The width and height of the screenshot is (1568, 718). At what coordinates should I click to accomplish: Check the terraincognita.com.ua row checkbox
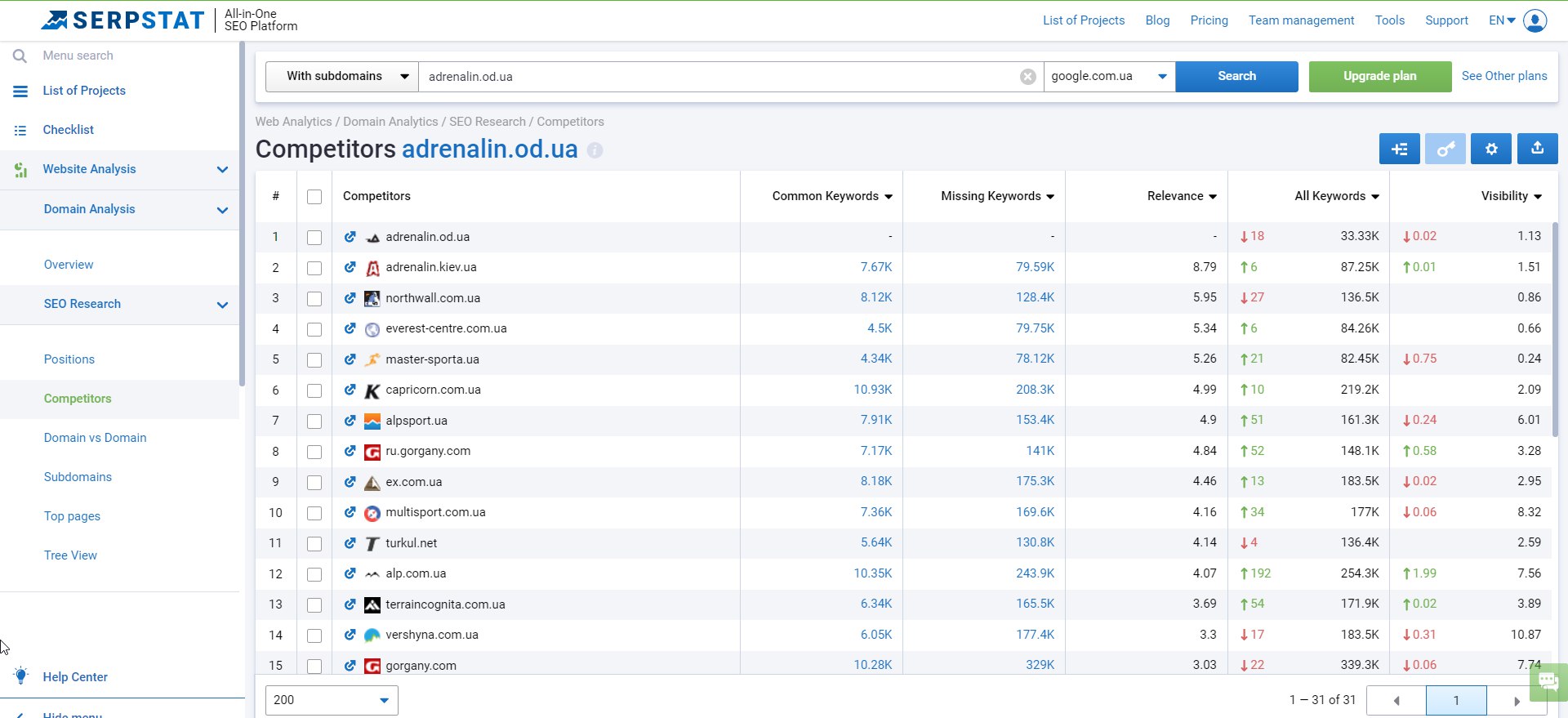coord(314,605)
